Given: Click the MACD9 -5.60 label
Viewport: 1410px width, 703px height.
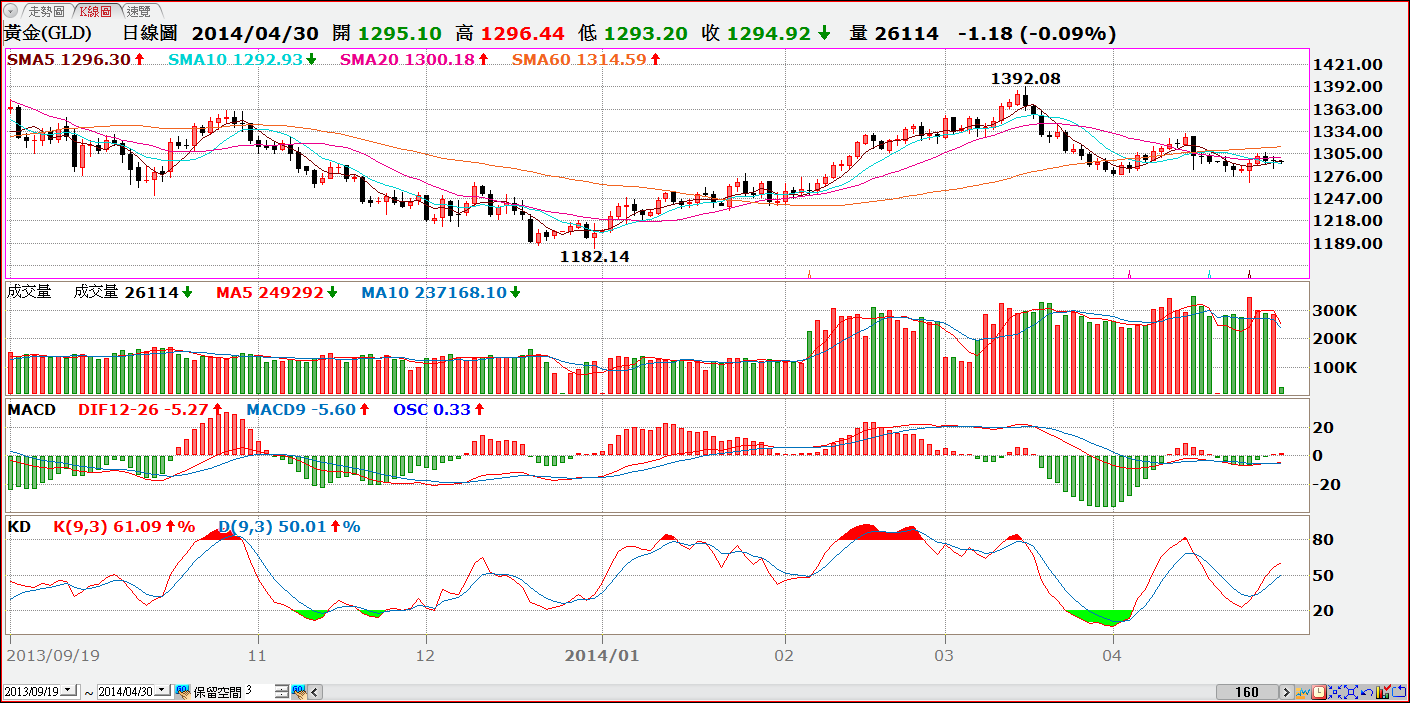Looking at the screenshot, I should (301, 410).
